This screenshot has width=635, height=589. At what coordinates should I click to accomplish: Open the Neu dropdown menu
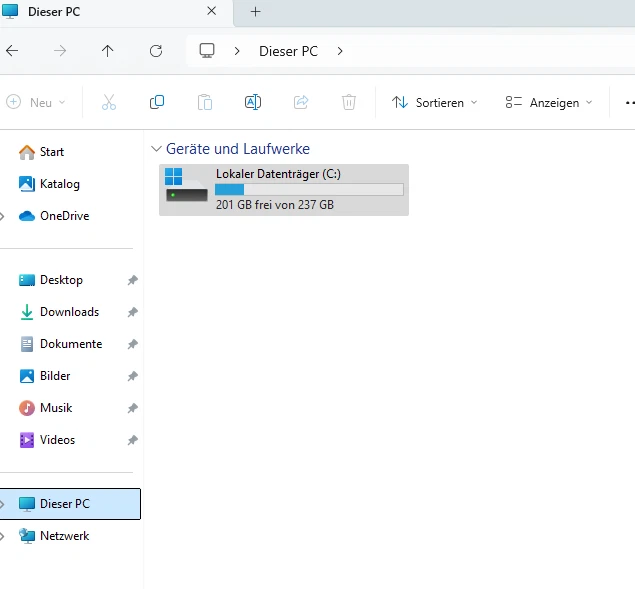36,102
